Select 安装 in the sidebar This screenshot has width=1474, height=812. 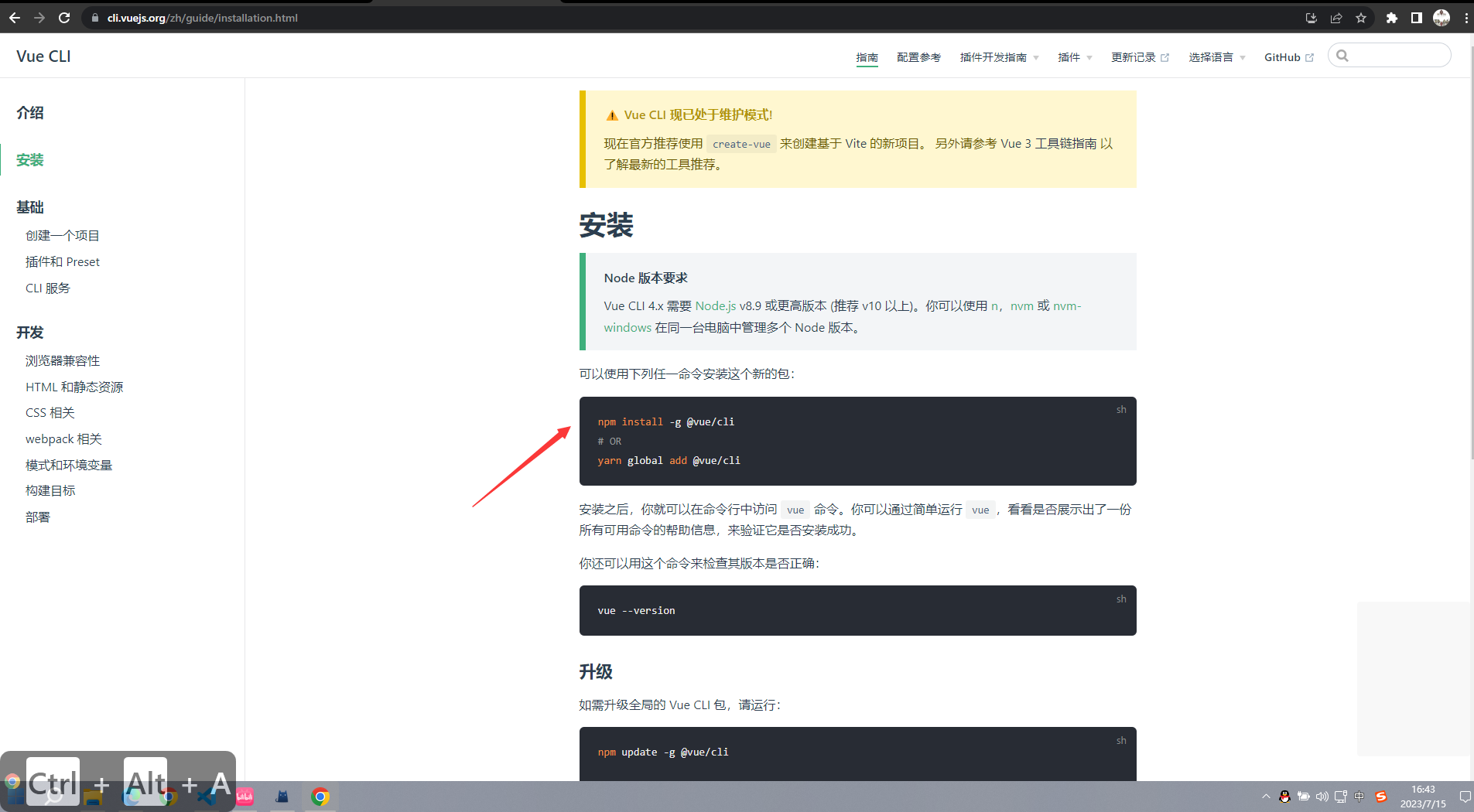30,160
